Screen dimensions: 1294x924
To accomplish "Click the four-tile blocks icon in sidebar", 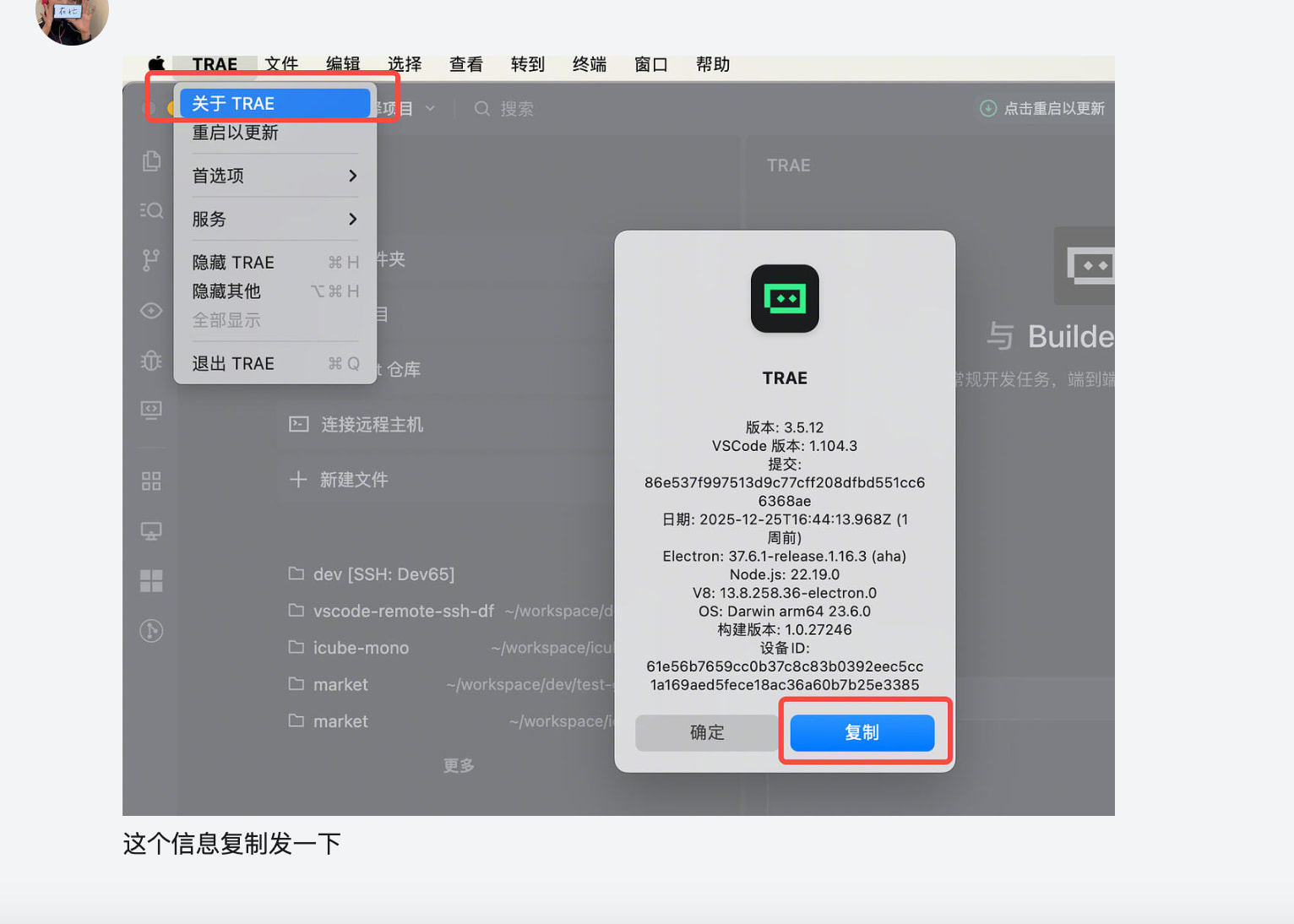I will click(151, 581).
